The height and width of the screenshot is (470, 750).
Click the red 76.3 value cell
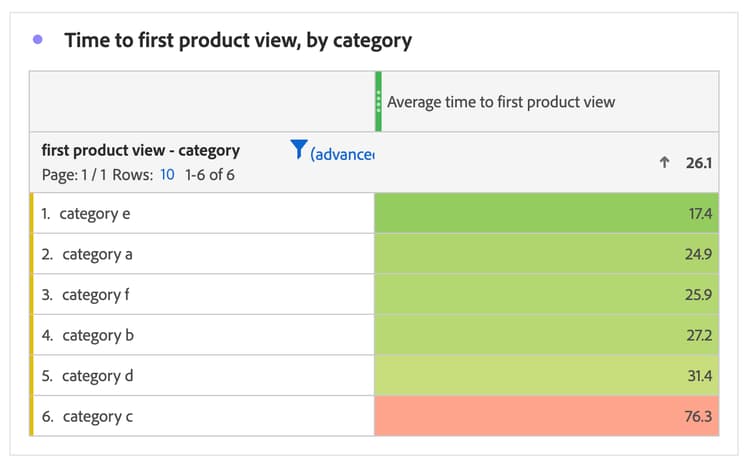(546, 416)
